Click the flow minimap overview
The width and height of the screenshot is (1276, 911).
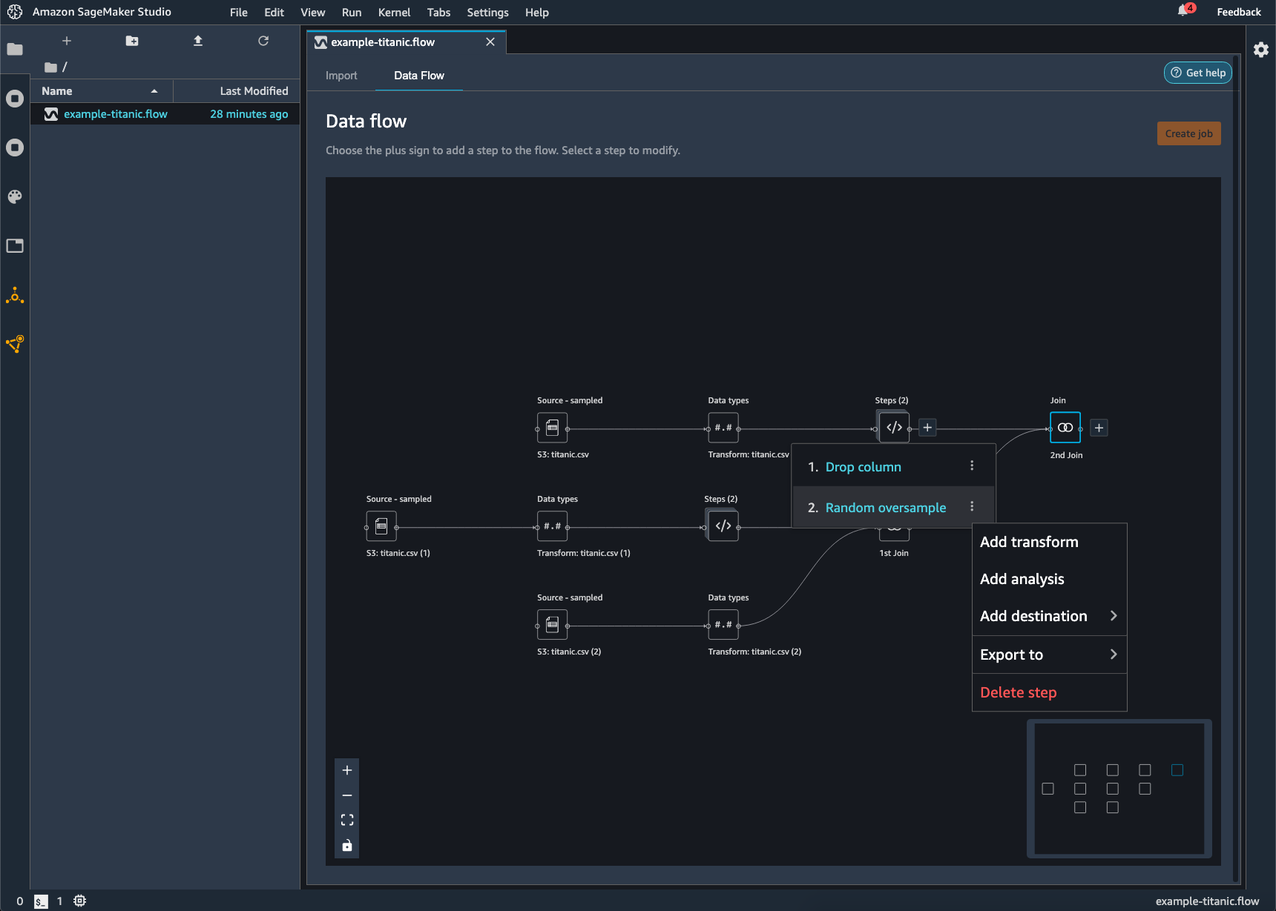point(1119,789)
